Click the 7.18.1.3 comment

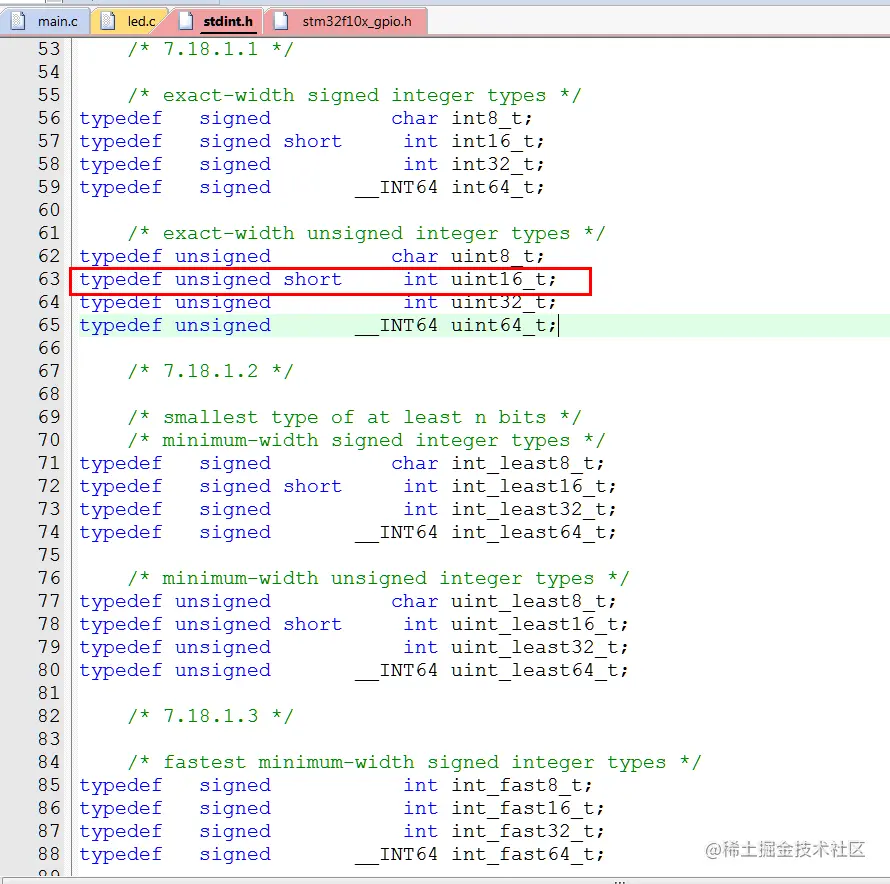[211, 716]
